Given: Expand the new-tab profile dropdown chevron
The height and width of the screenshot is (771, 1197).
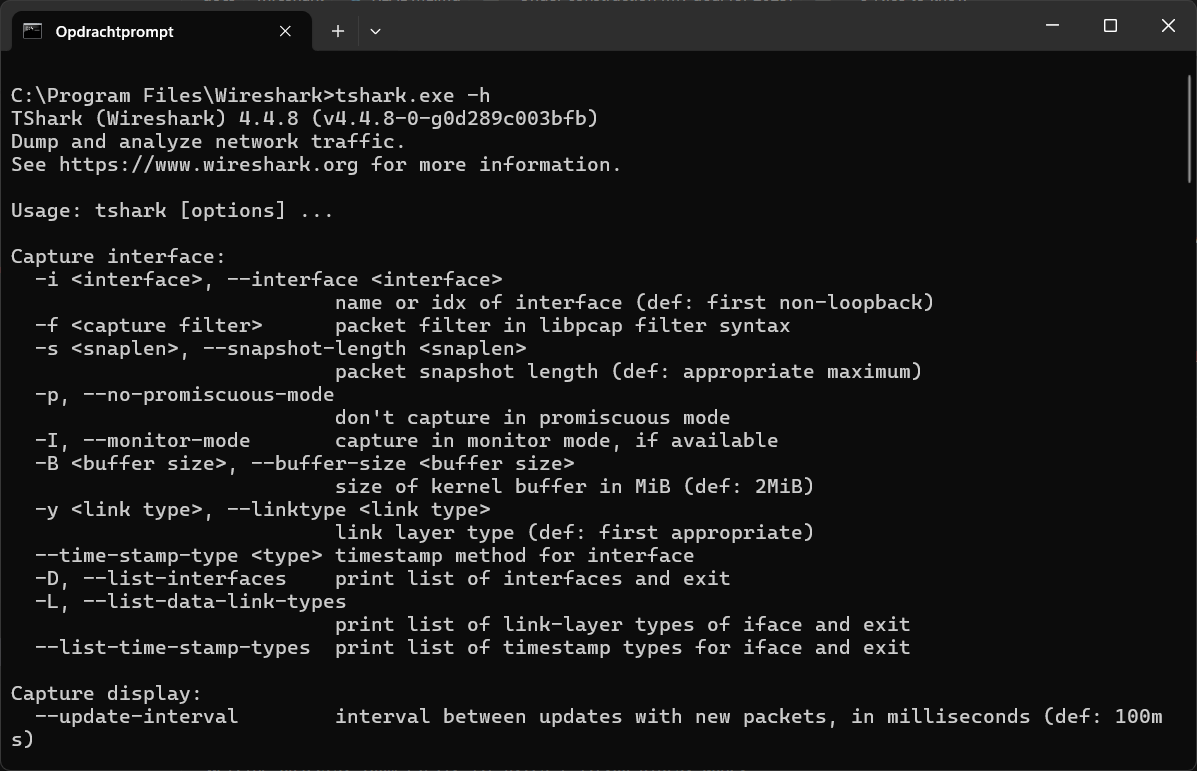Looking at the screenshot, I should pos(375,31).
